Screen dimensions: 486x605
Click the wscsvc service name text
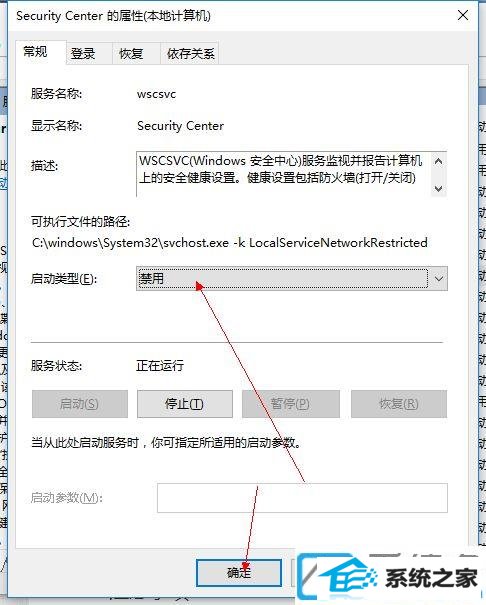click(x=156, y=94)
